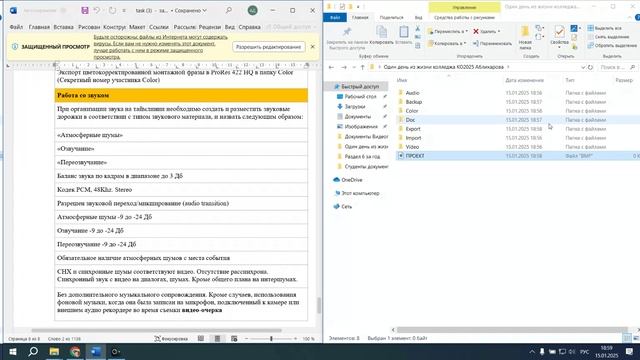Open the Windows Start menu
Screen dimensions: 640x360
(12, 351)
